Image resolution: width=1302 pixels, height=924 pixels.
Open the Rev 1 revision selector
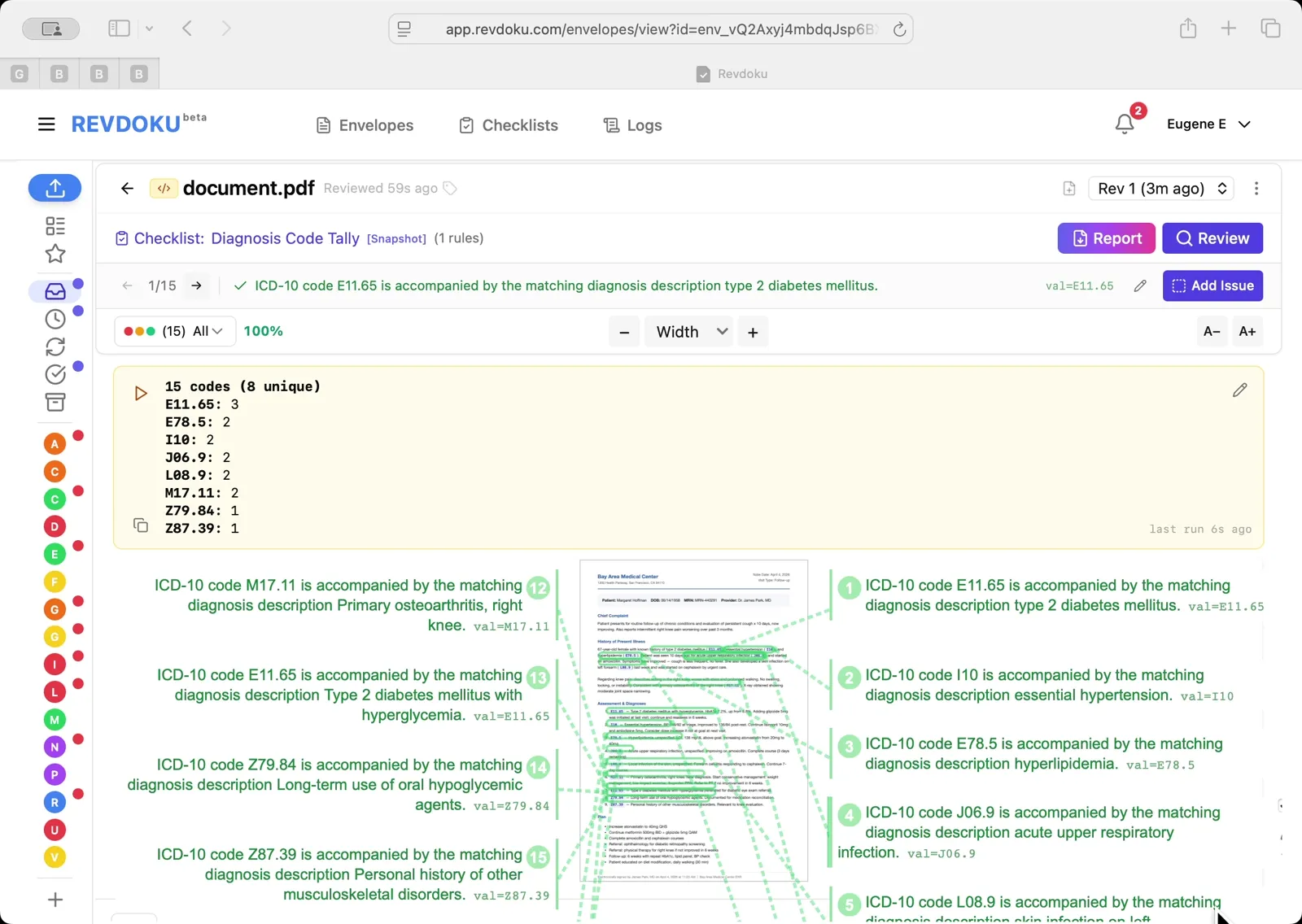click(x=1161, y=189)
